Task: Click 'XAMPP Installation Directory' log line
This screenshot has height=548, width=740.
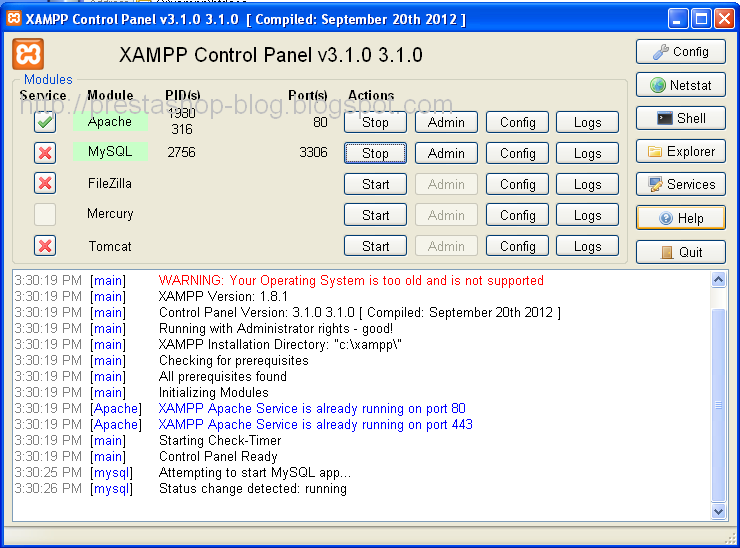Action: click(x=280, y=345)
